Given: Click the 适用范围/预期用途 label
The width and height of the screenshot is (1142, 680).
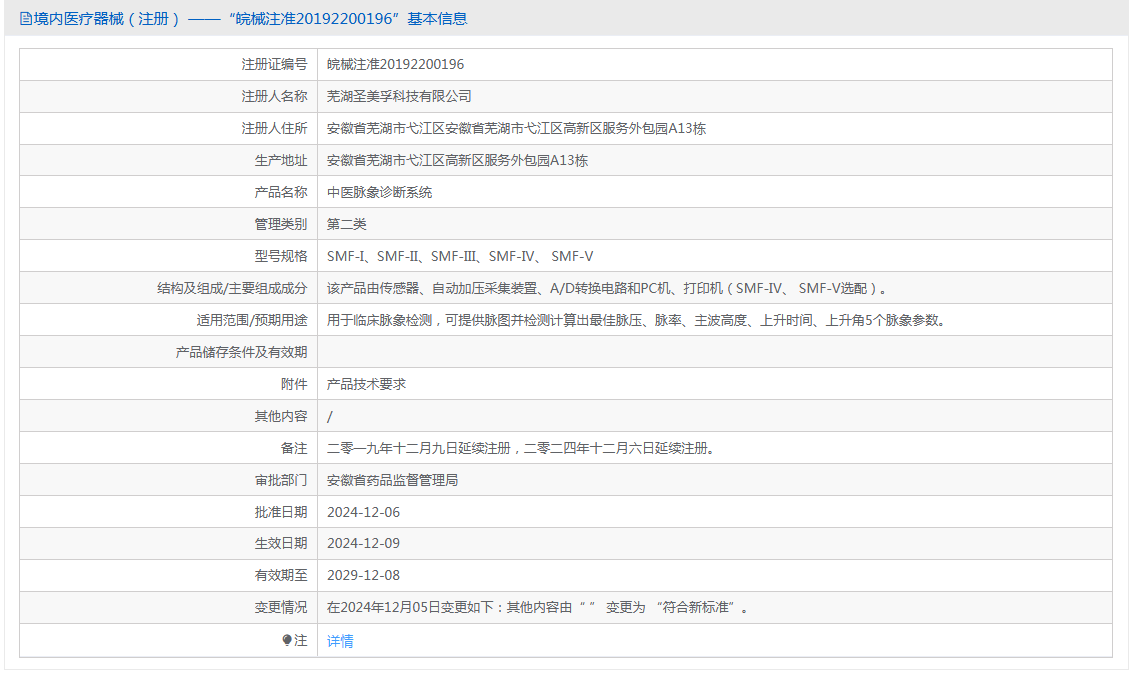Looking at the screenshot, I should click(x=252, y=320).
